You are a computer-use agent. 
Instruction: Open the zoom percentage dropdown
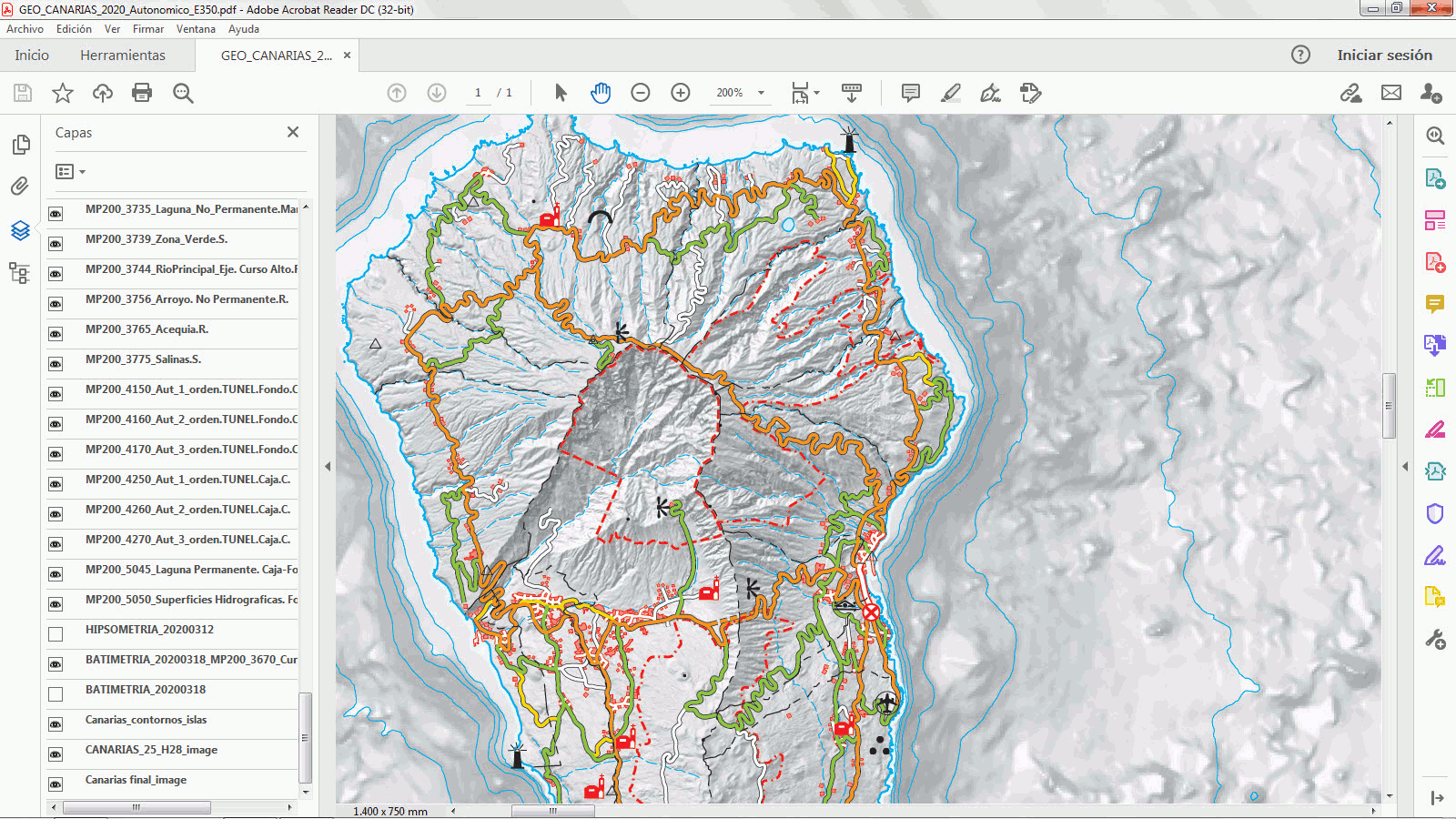coord(761,92)
